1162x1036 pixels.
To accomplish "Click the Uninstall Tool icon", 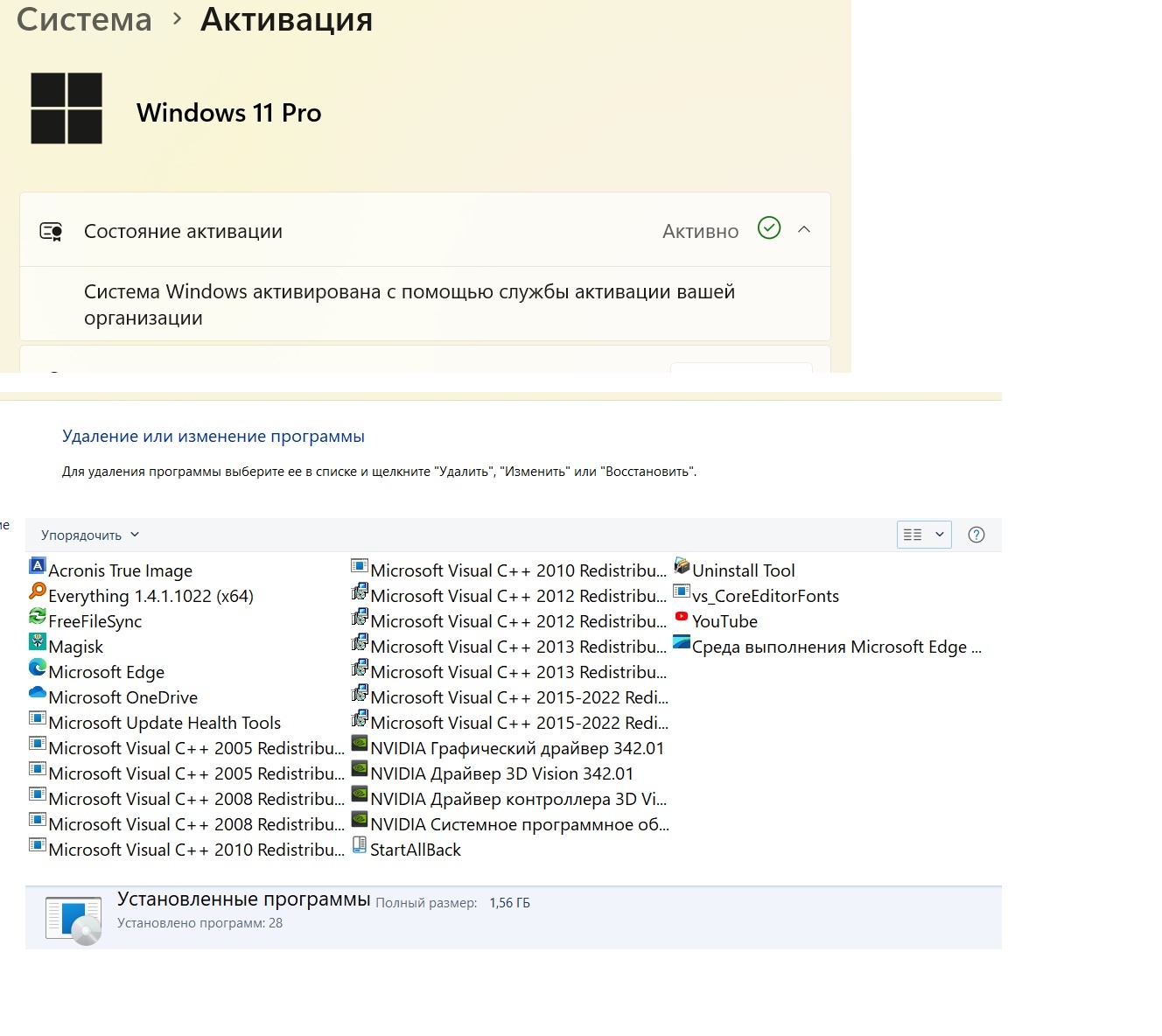I will tap(682, 566).
